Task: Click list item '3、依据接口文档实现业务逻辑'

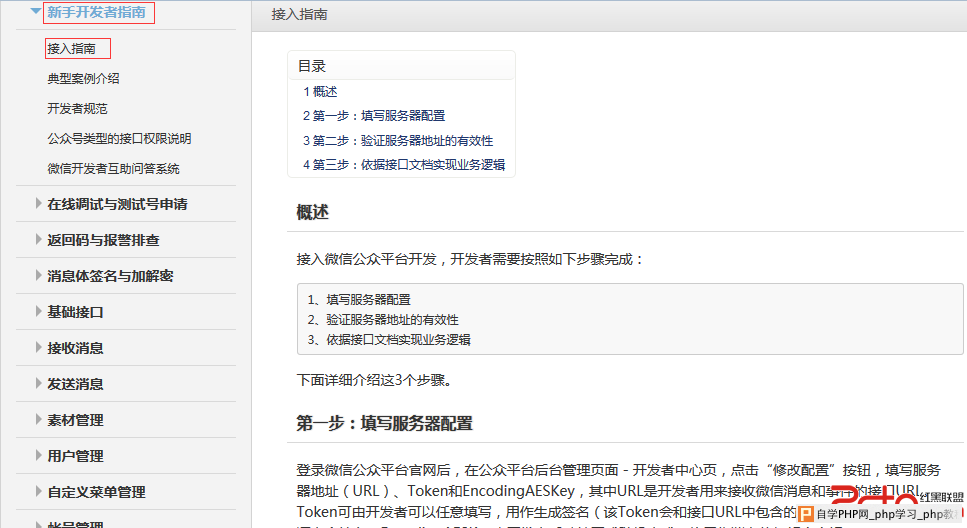Action: coord(389,339)
